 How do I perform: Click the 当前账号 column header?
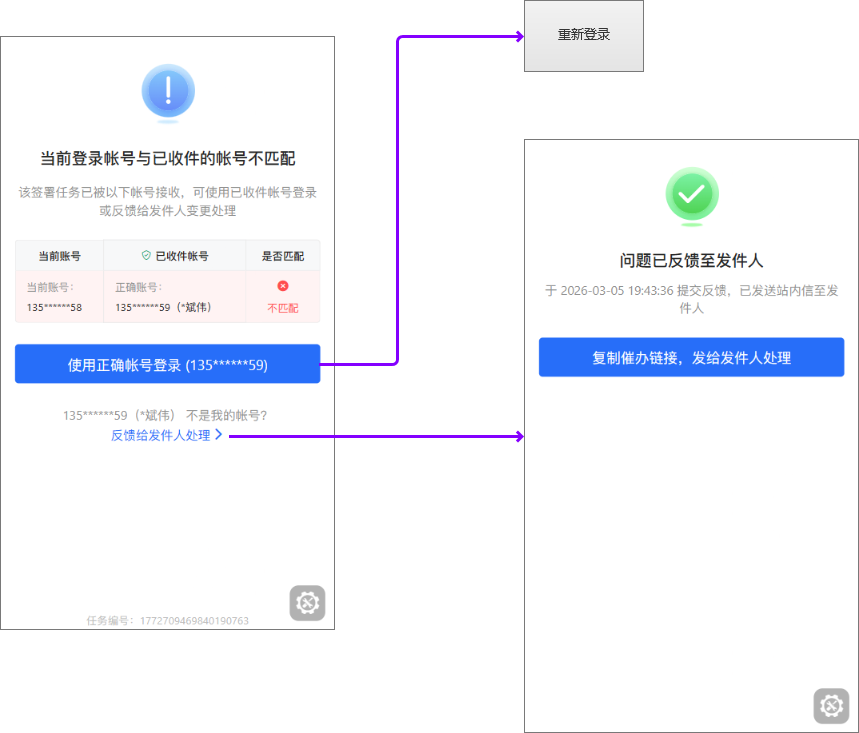tap(59, 256)
